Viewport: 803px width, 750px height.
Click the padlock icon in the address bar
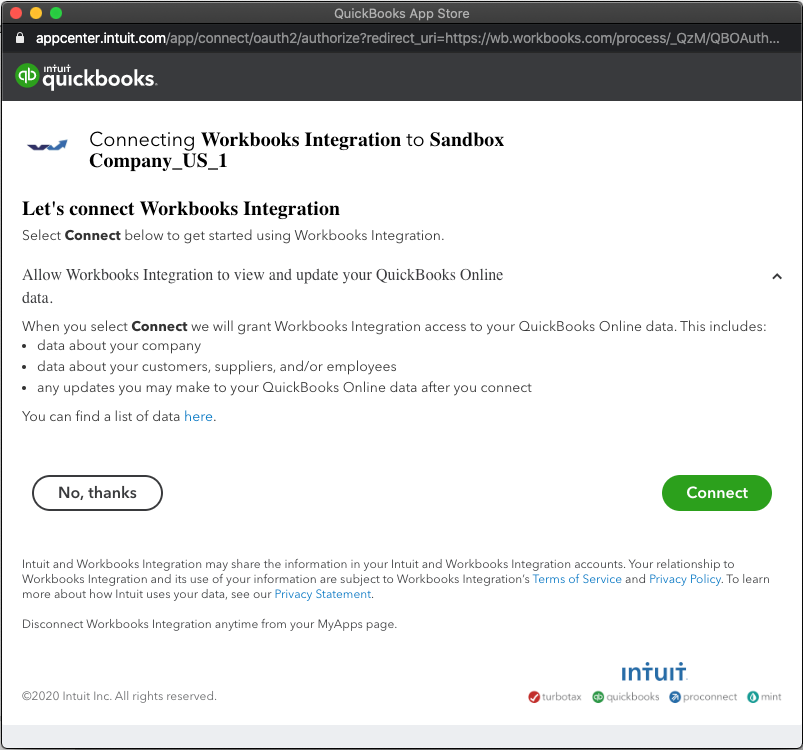pos(20,38)
